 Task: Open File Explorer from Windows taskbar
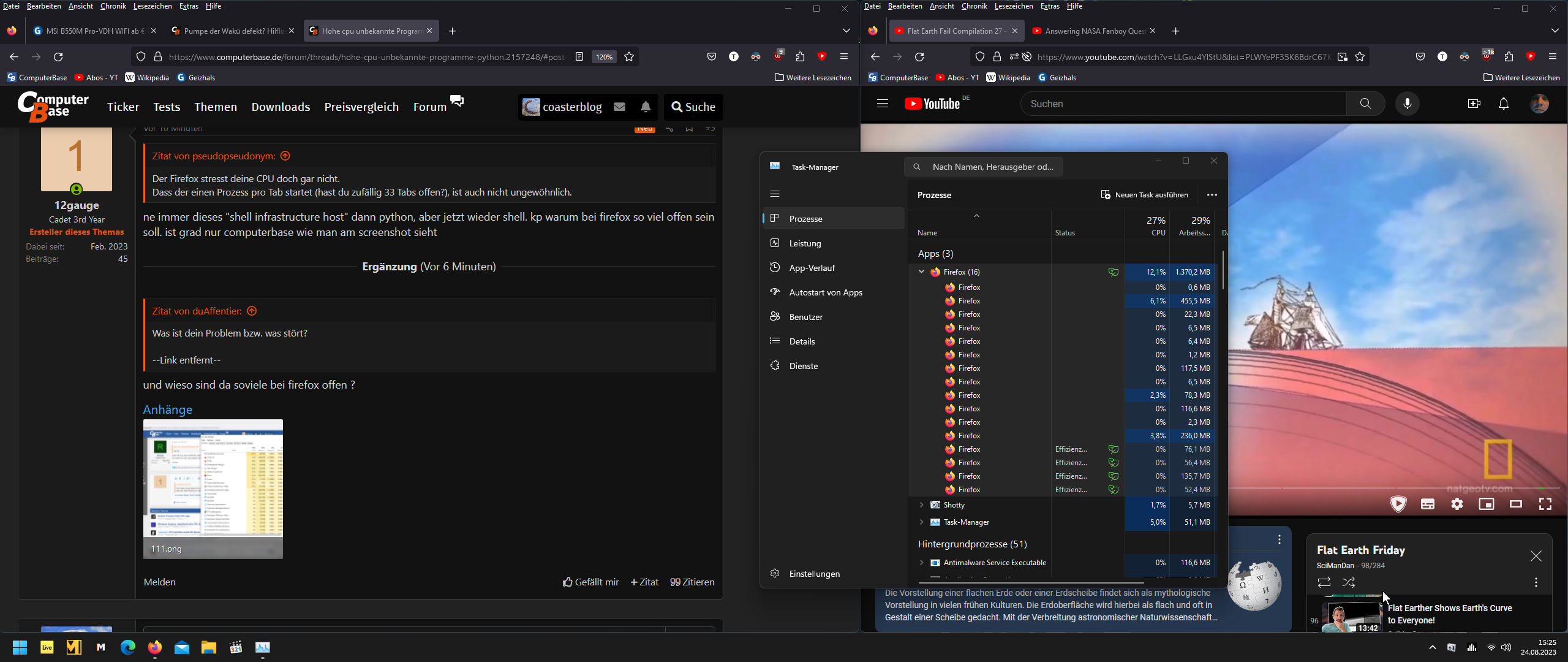point(208,647)
